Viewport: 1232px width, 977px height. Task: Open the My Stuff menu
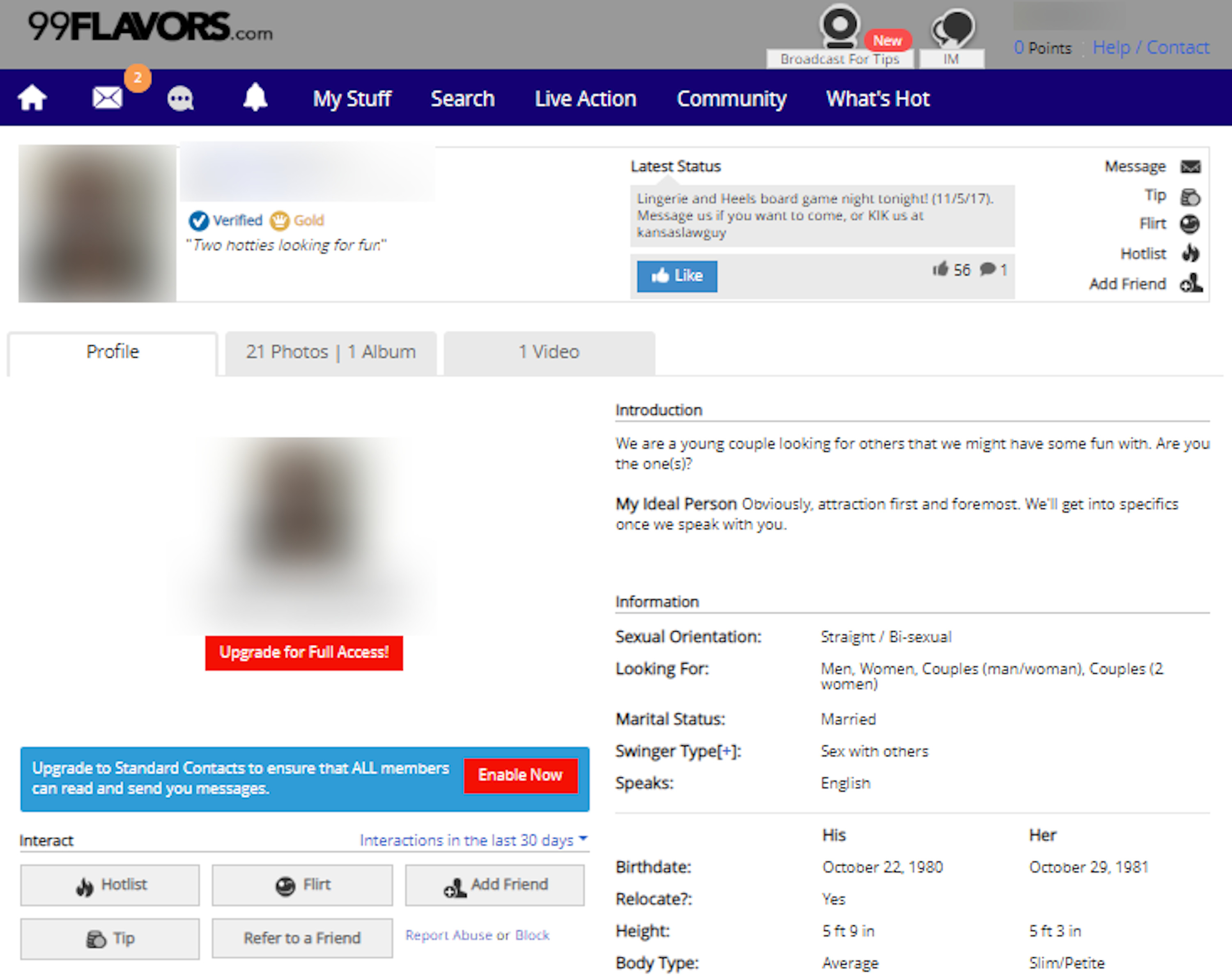point(352,98)
